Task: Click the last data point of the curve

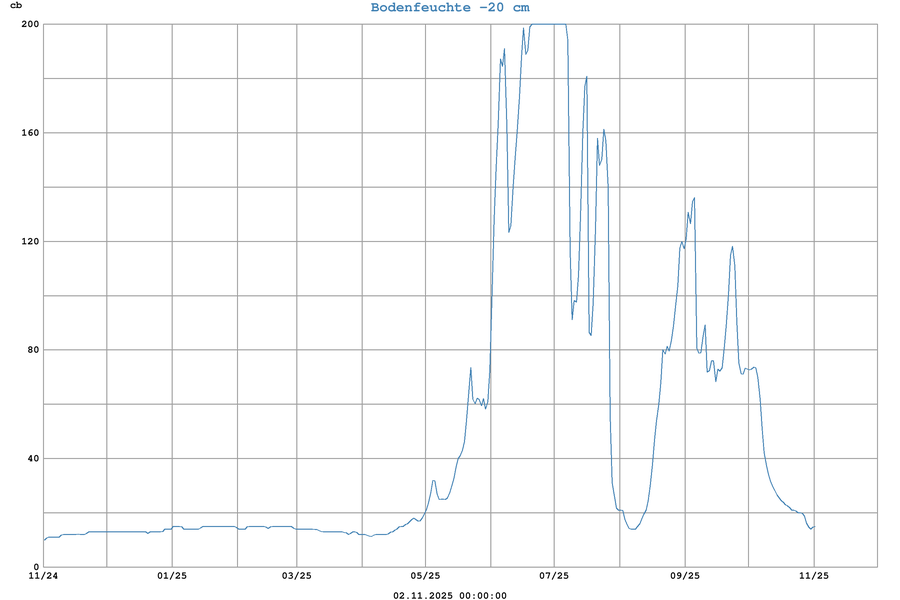Action: click(815, 526)
